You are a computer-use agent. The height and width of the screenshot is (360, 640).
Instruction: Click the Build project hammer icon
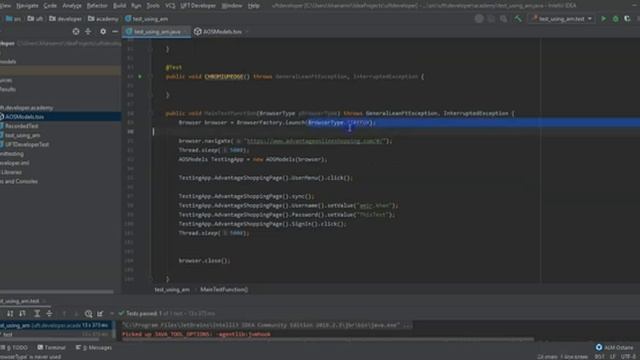518,19
